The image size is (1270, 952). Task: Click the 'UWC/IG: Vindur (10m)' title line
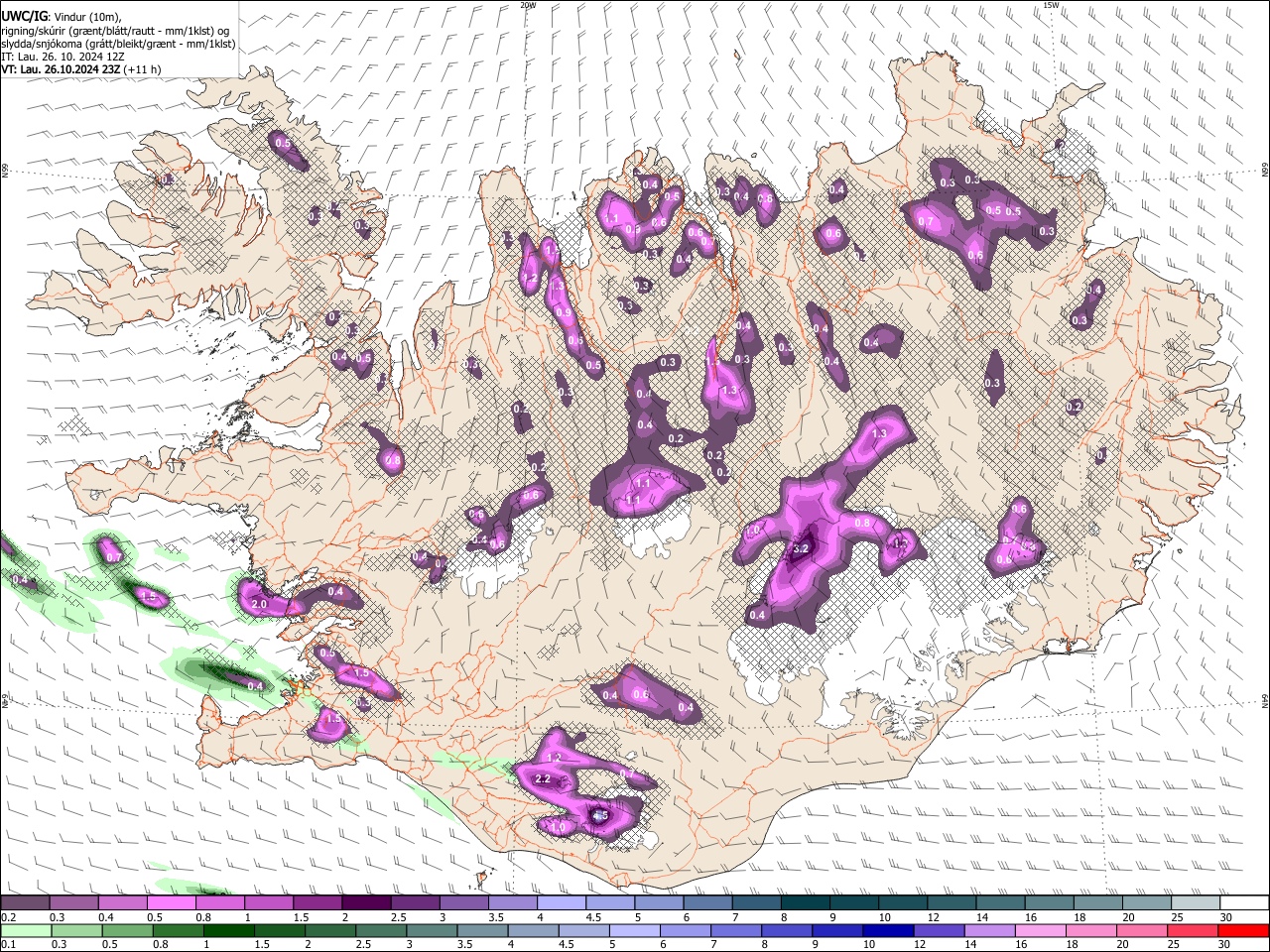[x=61, y=17]
